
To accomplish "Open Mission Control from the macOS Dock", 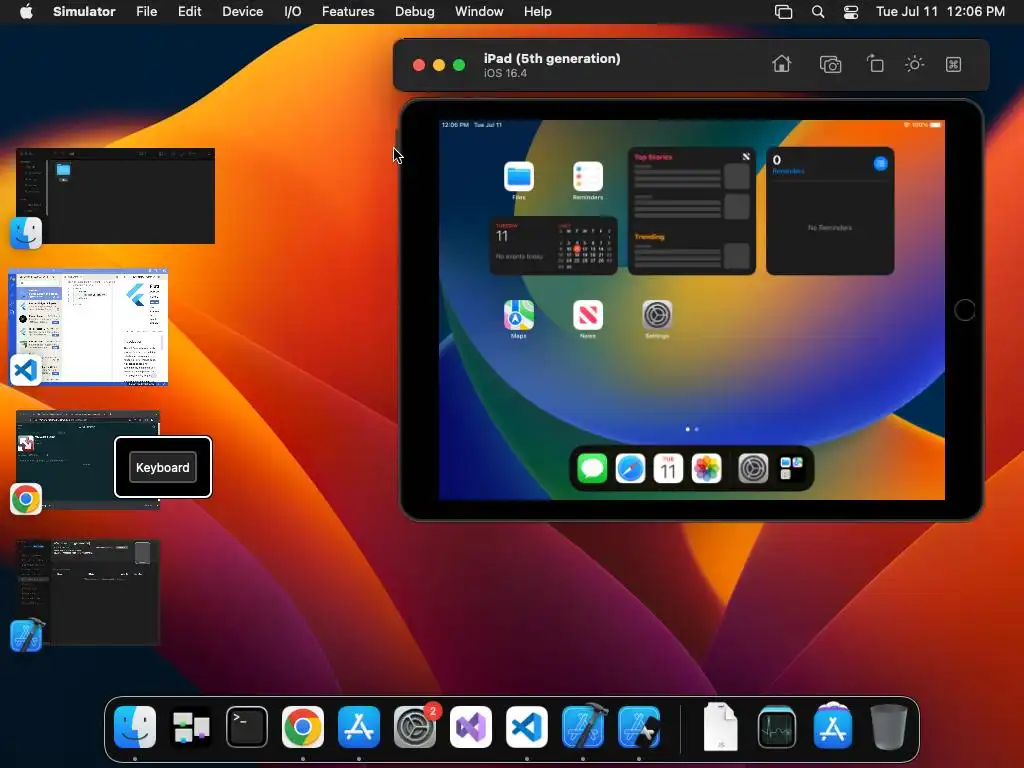I will point(191,727).
